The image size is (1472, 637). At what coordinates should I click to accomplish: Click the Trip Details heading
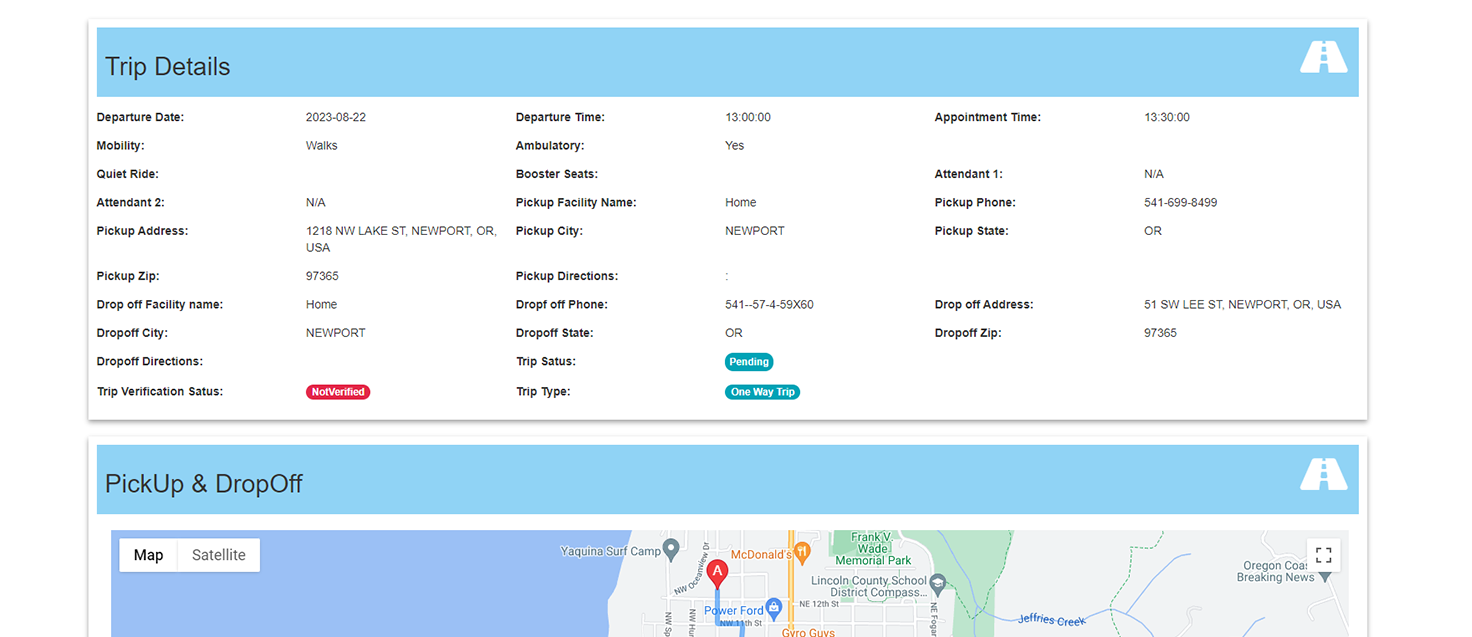168,67
